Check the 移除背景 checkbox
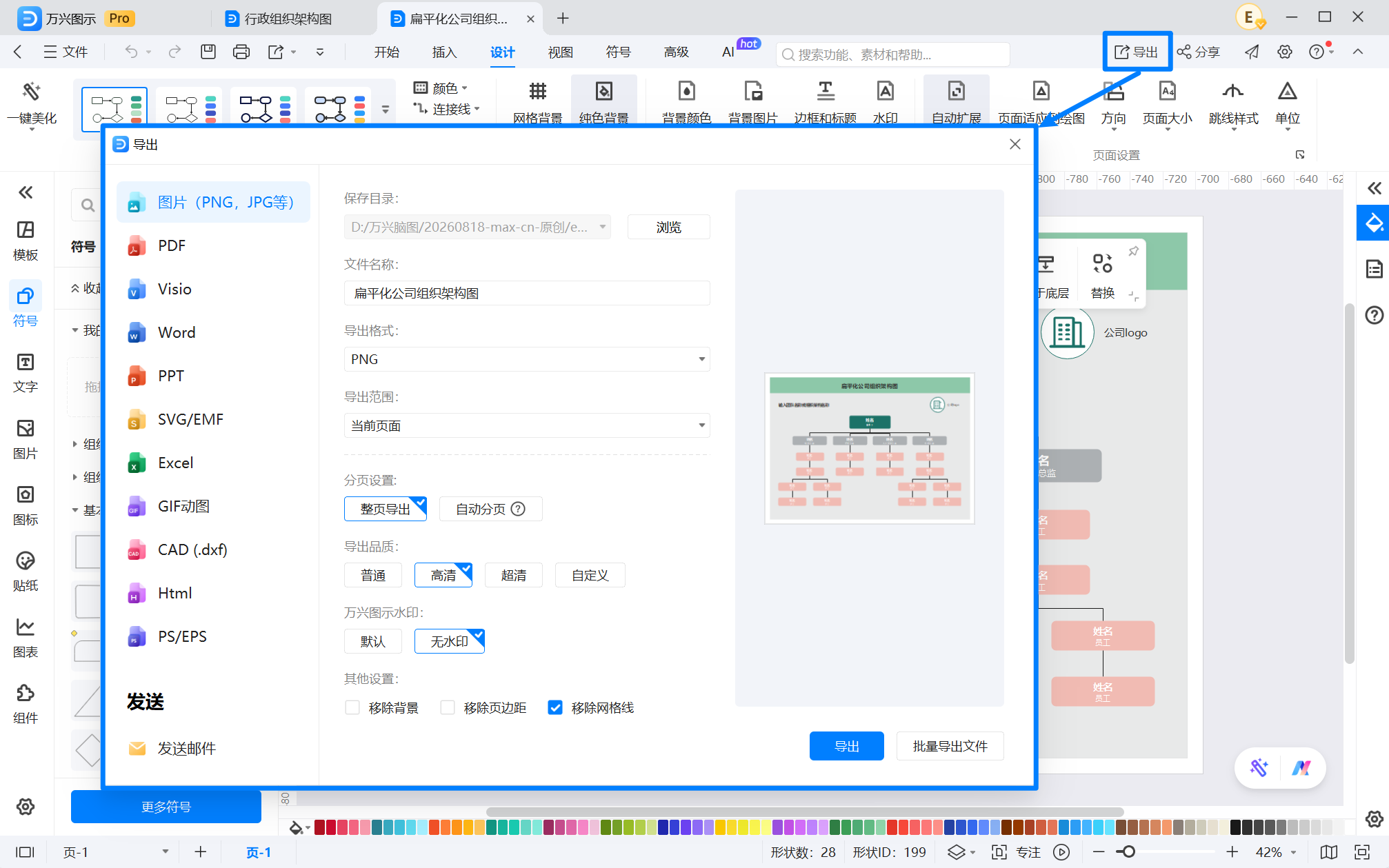This screenshot has height=868, width=1389. [x=352, y=707]
